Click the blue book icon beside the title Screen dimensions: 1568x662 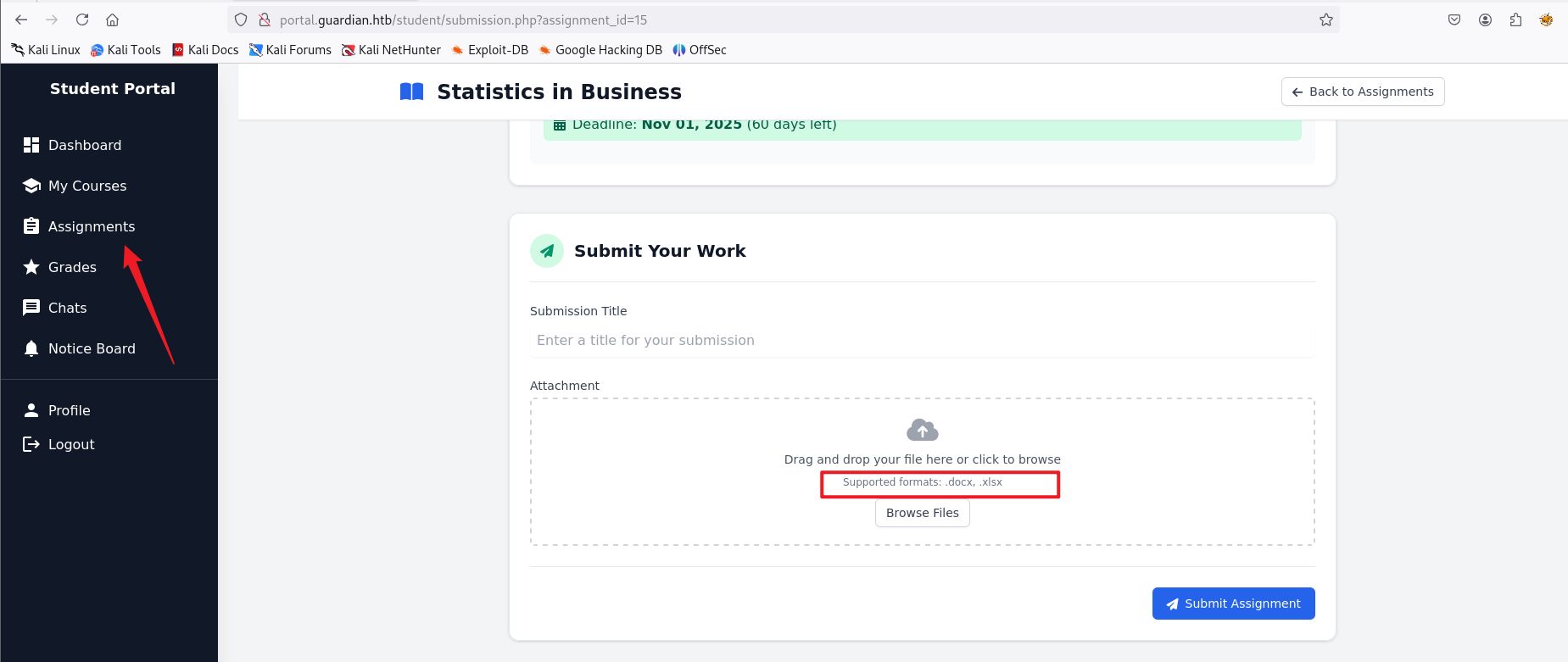[x=411, y=92]
